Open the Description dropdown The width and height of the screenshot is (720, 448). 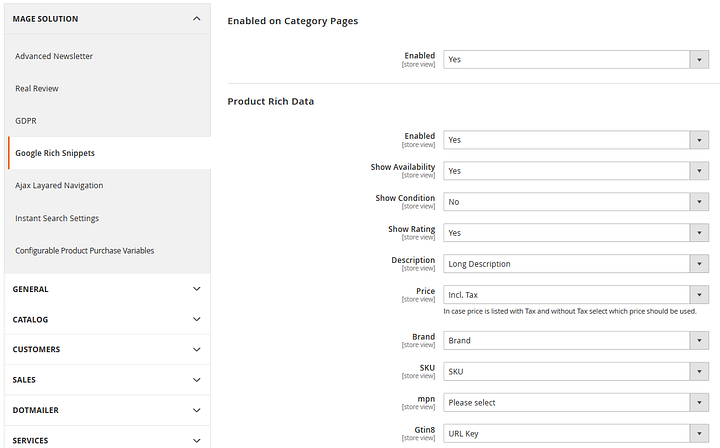[576, 264]
